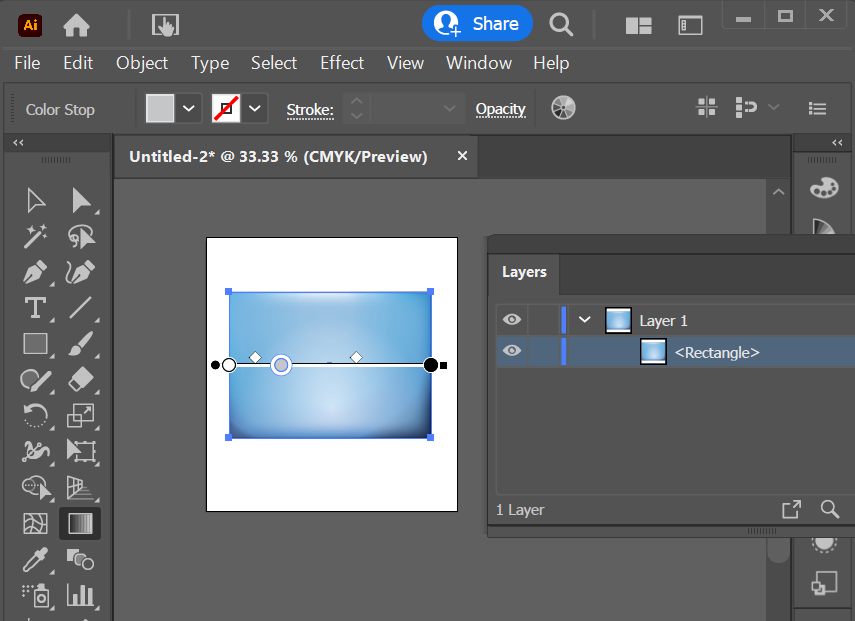Switch to the Eraser tool
The image size is (855, 621).
[81, 380]
